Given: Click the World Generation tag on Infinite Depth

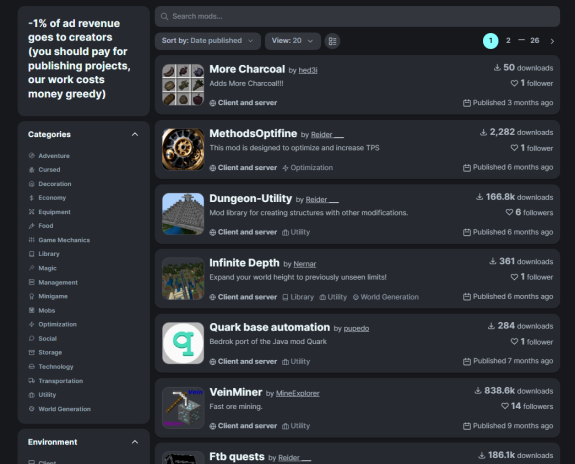Looking at the screenshot, I should [385, 297].
